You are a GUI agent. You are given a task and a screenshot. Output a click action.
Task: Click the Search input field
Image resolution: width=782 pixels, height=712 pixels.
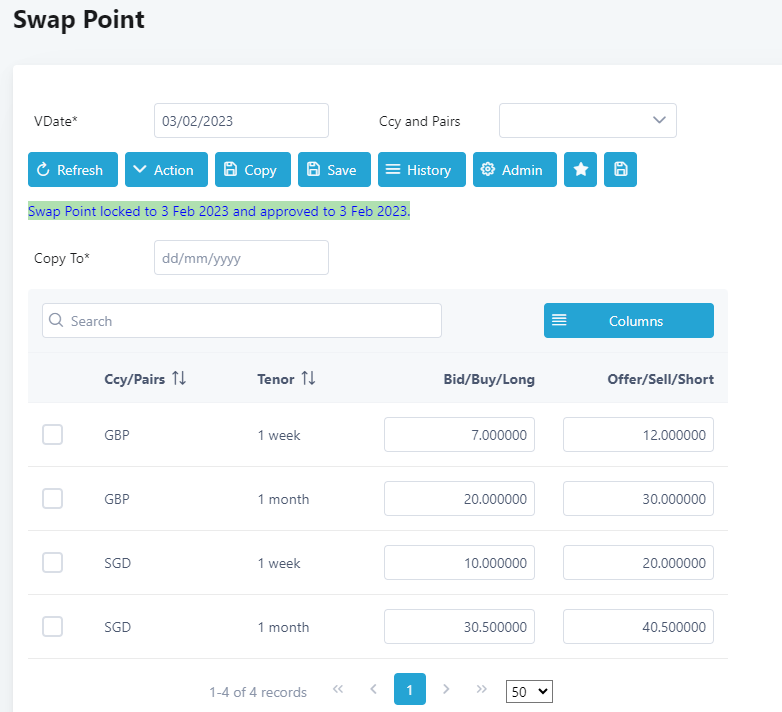click(242, 321)
